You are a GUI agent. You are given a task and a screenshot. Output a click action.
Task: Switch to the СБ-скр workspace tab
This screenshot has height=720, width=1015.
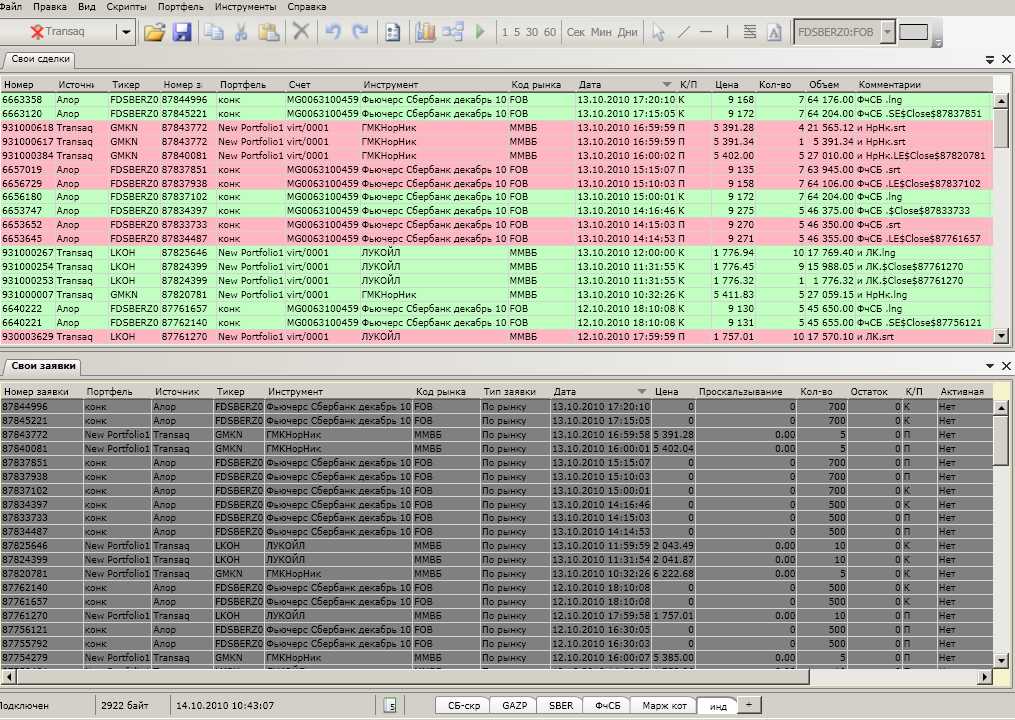pyautogui.click(x=463, y=706)
